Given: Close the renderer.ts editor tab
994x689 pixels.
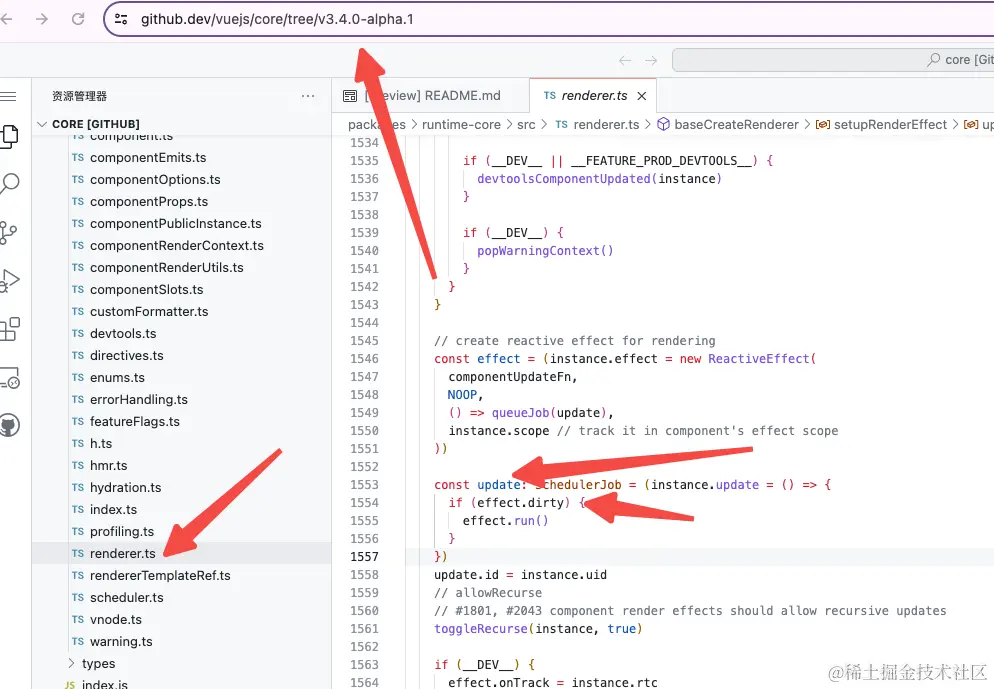Looking at the screenshot, I should (642, 96).
